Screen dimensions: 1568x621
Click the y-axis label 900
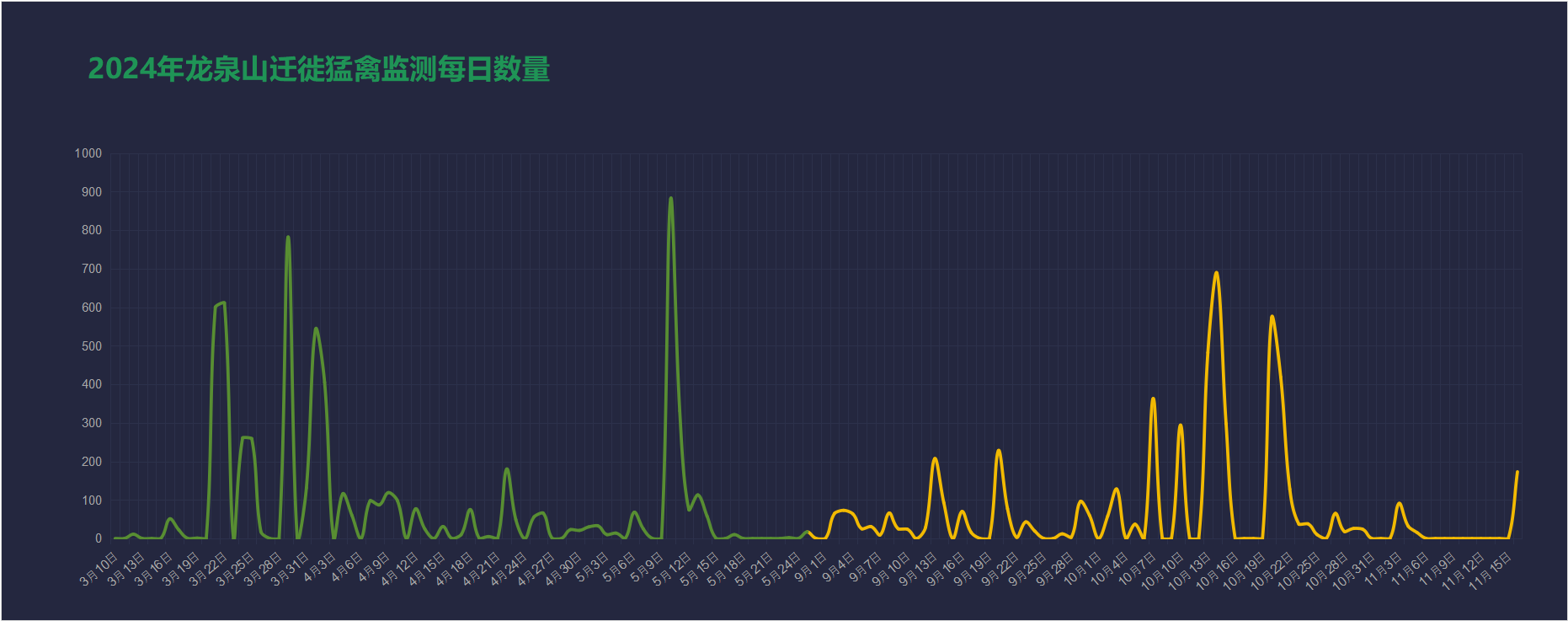click(x=92, y=192)
